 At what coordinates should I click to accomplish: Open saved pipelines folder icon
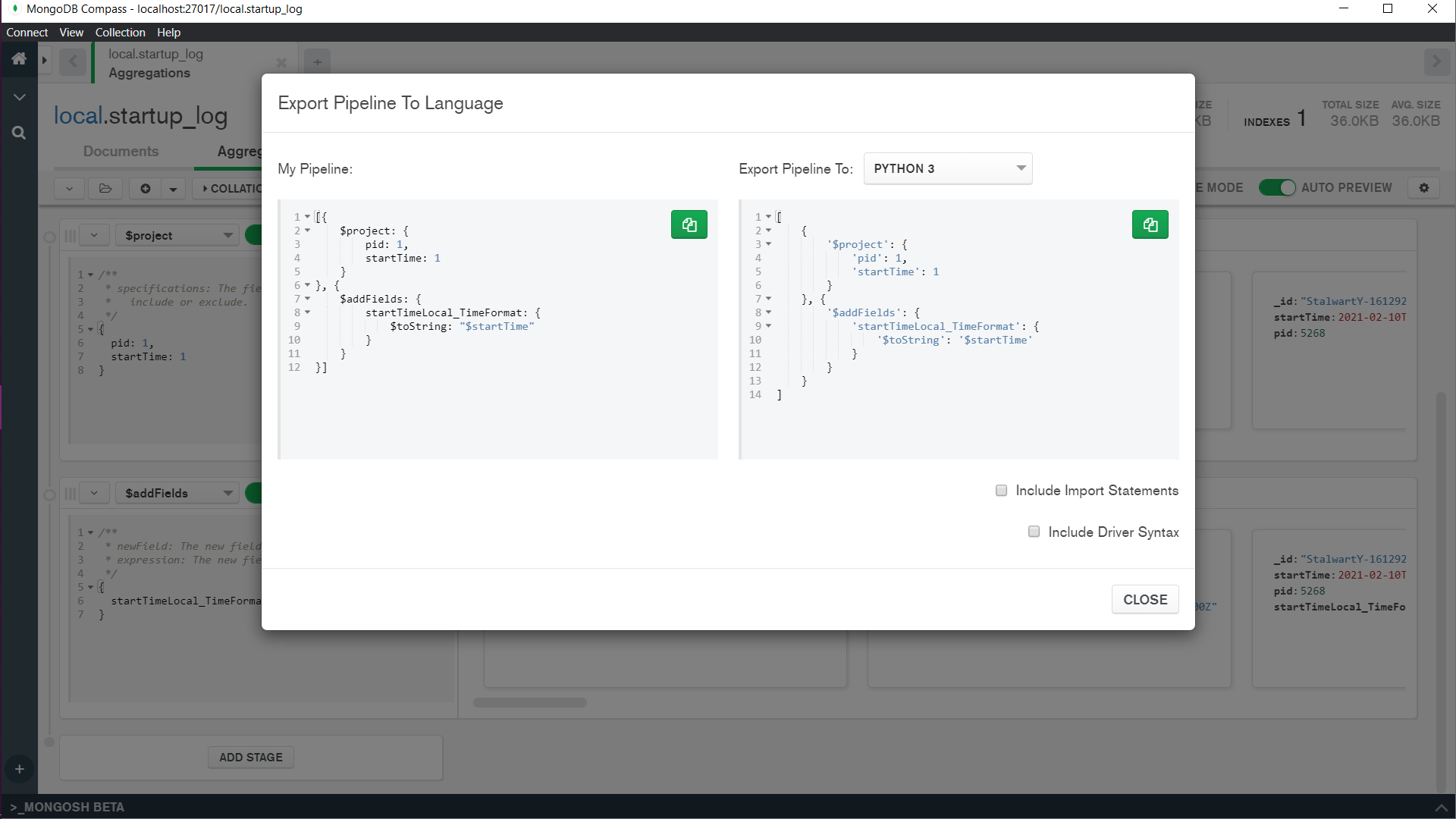tap(105, 188)
